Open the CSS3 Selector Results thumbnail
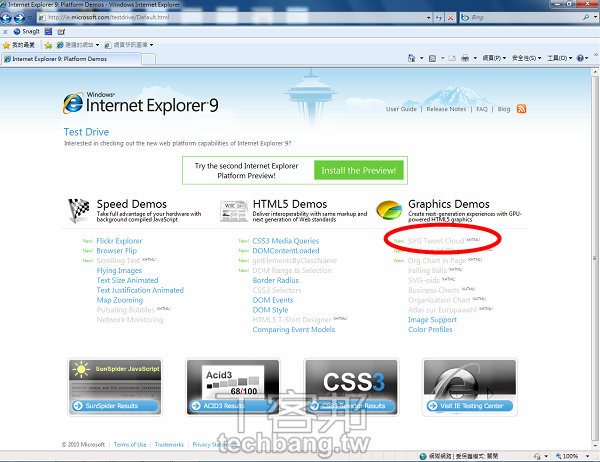The height and width of the screenshot is (462, 600). pyautogui.click(x=351, y=387)
